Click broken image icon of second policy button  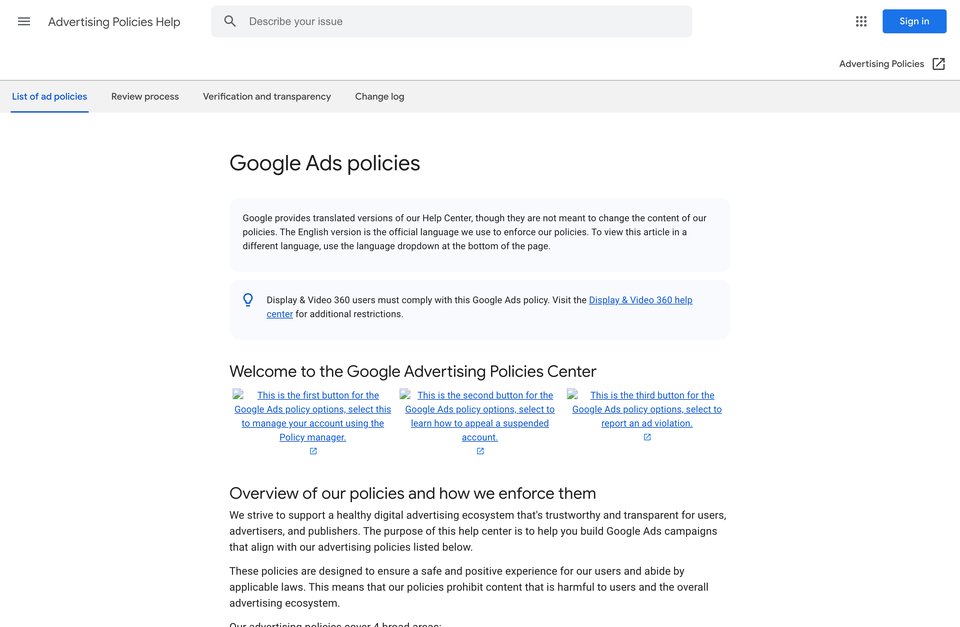point(405,394)
